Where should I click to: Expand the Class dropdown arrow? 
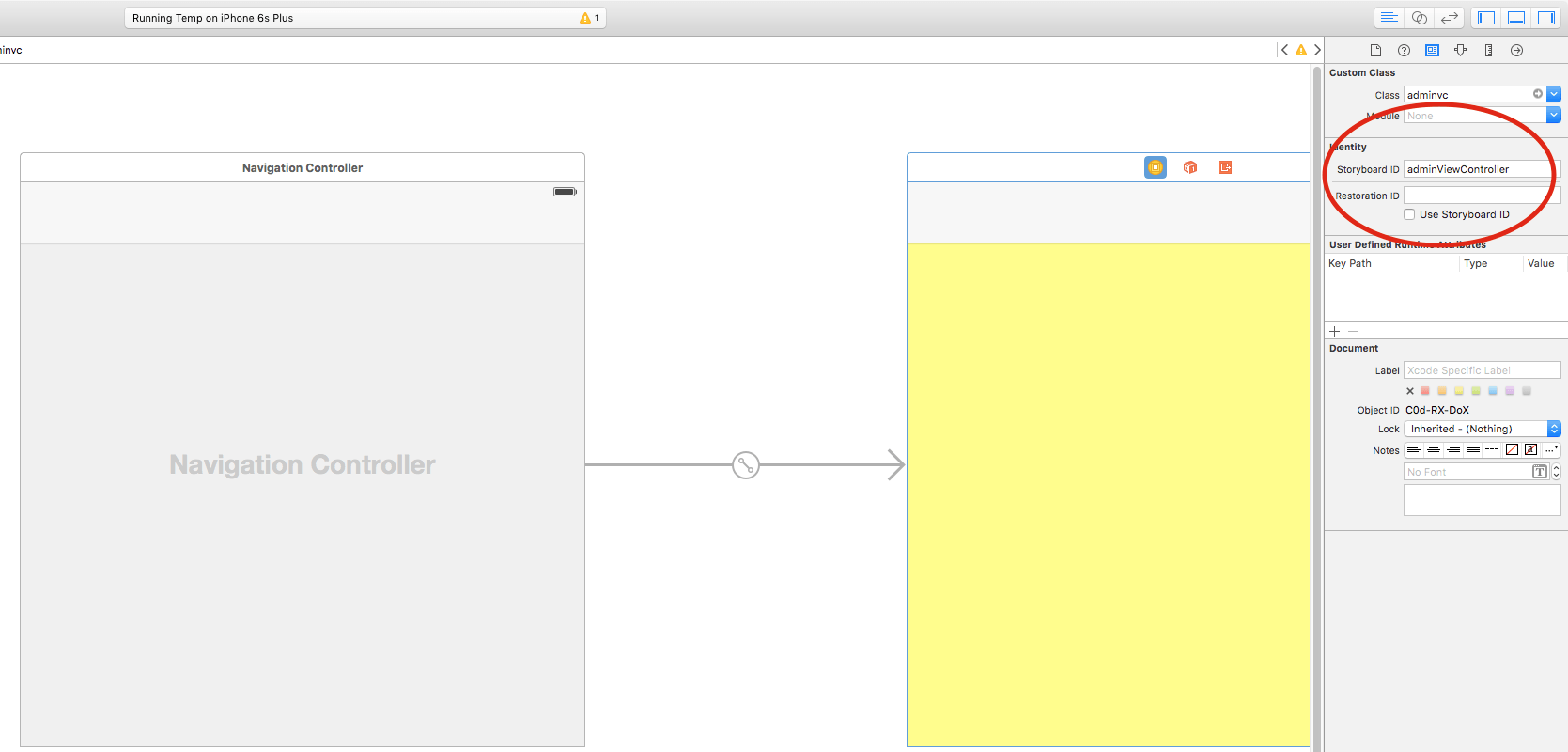pyautogui.click(x=1554, y=95)
